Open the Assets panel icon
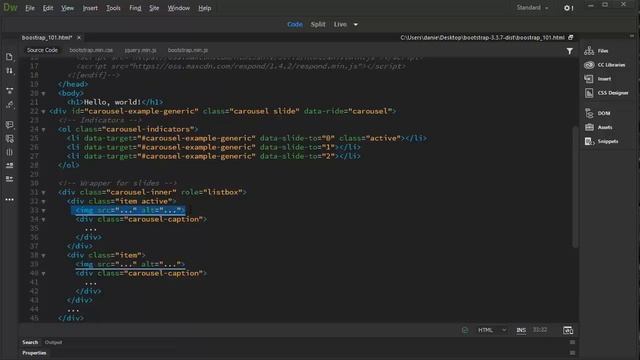 pyautogui.click(x=589, y=127)
